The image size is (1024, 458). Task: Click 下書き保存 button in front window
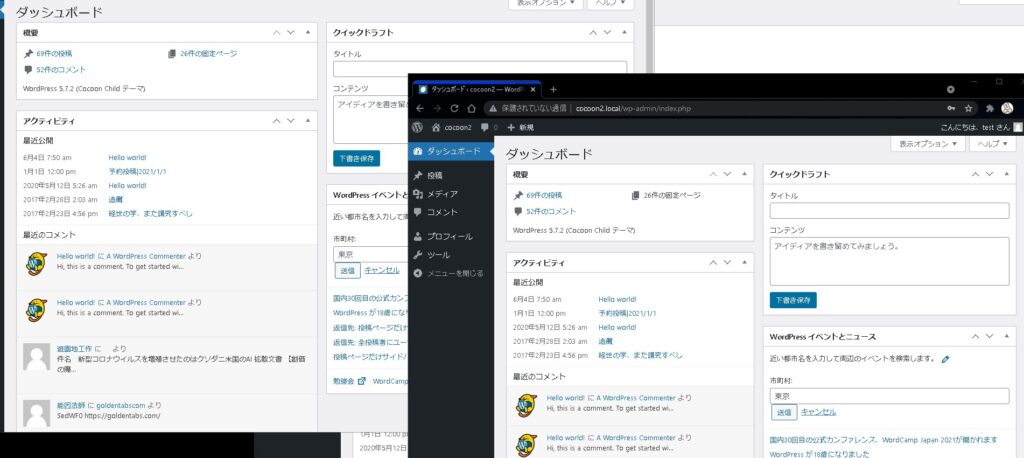pyautogui.click(x=794, y=299)
